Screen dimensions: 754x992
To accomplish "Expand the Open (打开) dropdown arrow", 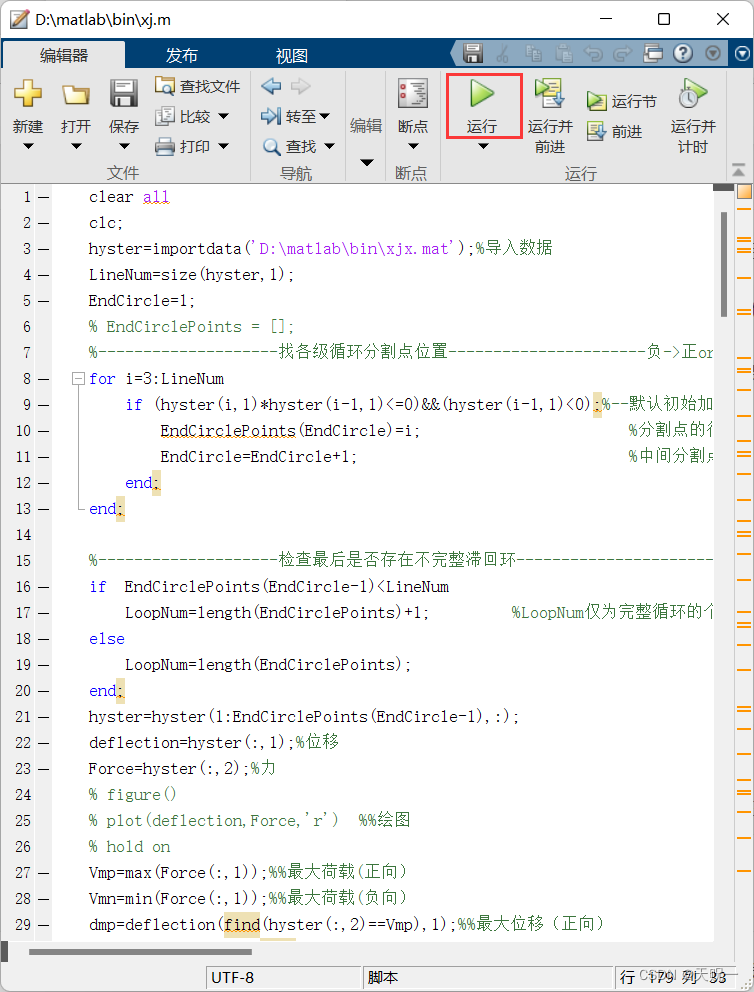I will (x=76, y=146).
